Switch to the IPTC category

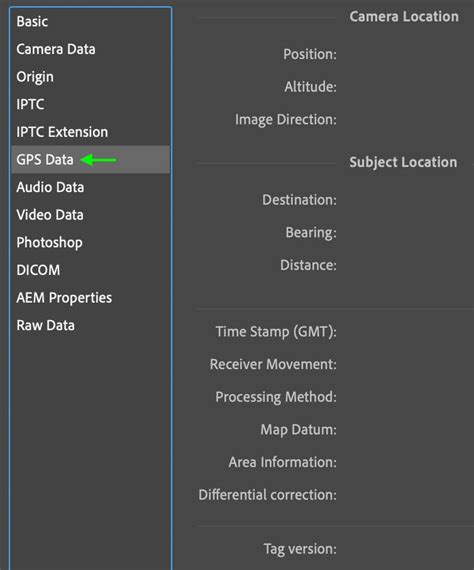30,104
